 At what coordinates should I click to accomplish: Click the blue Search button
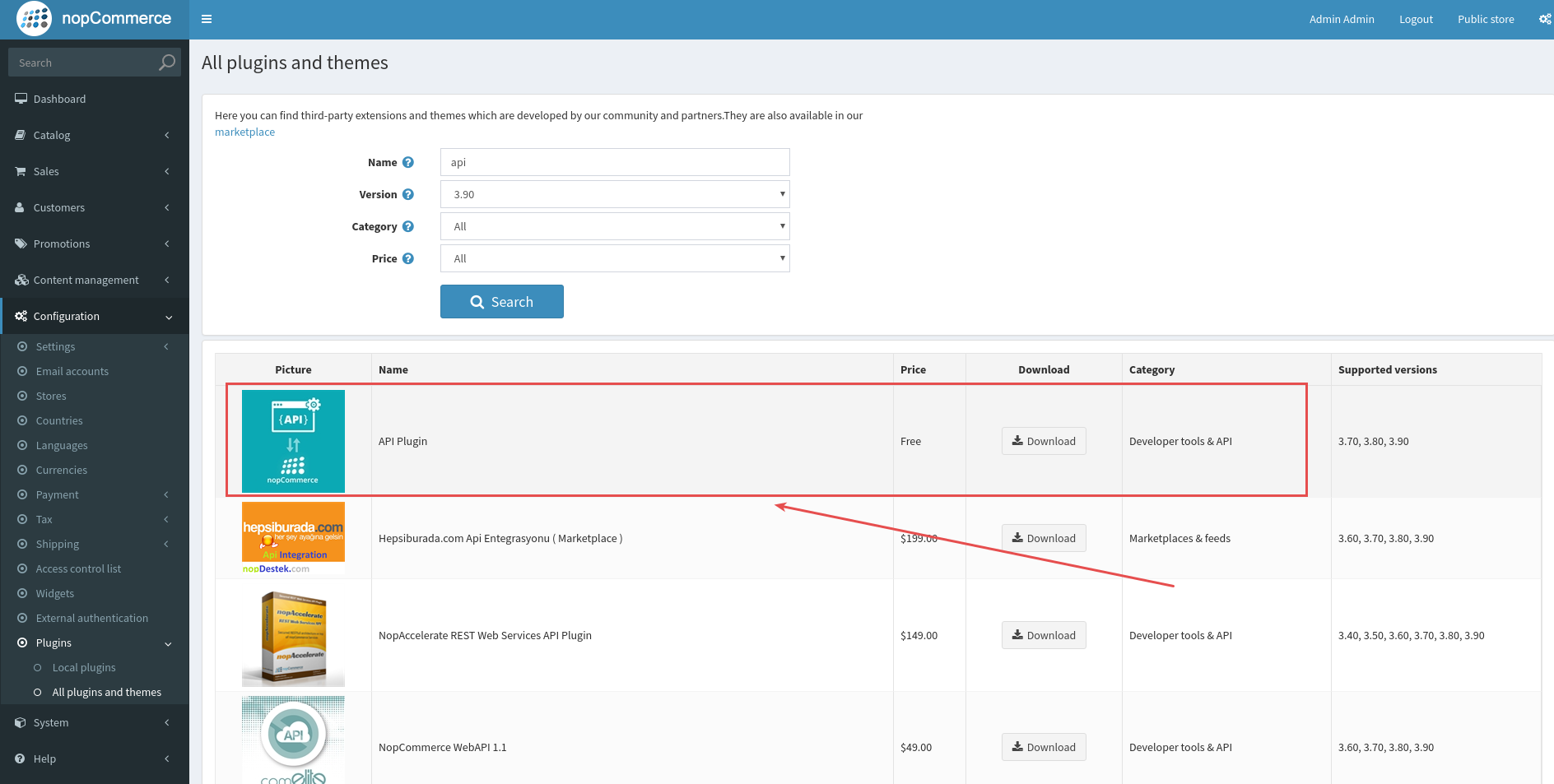click(502, 302)
